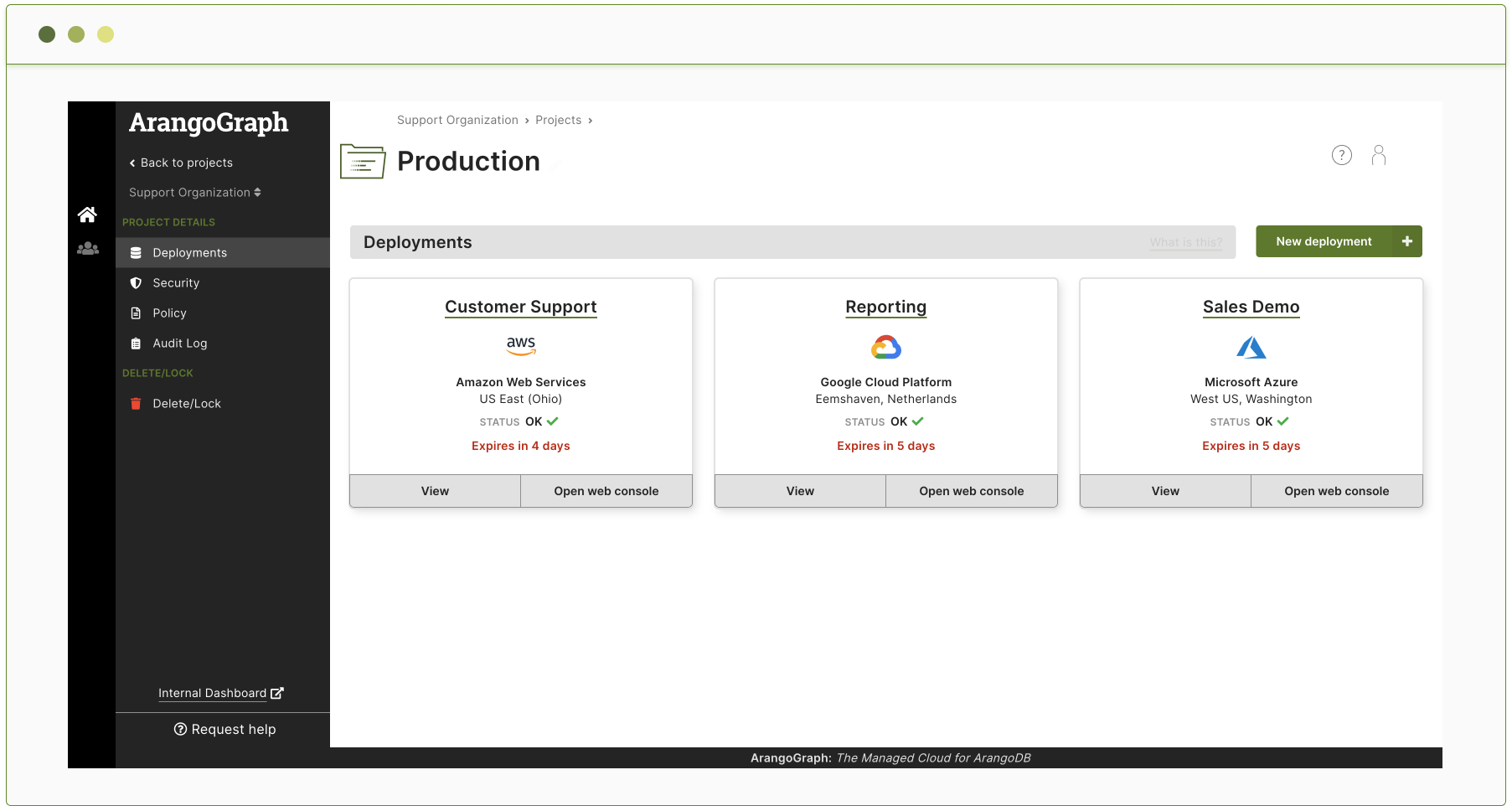Click the Customer Support deployment title

point(520,307)
